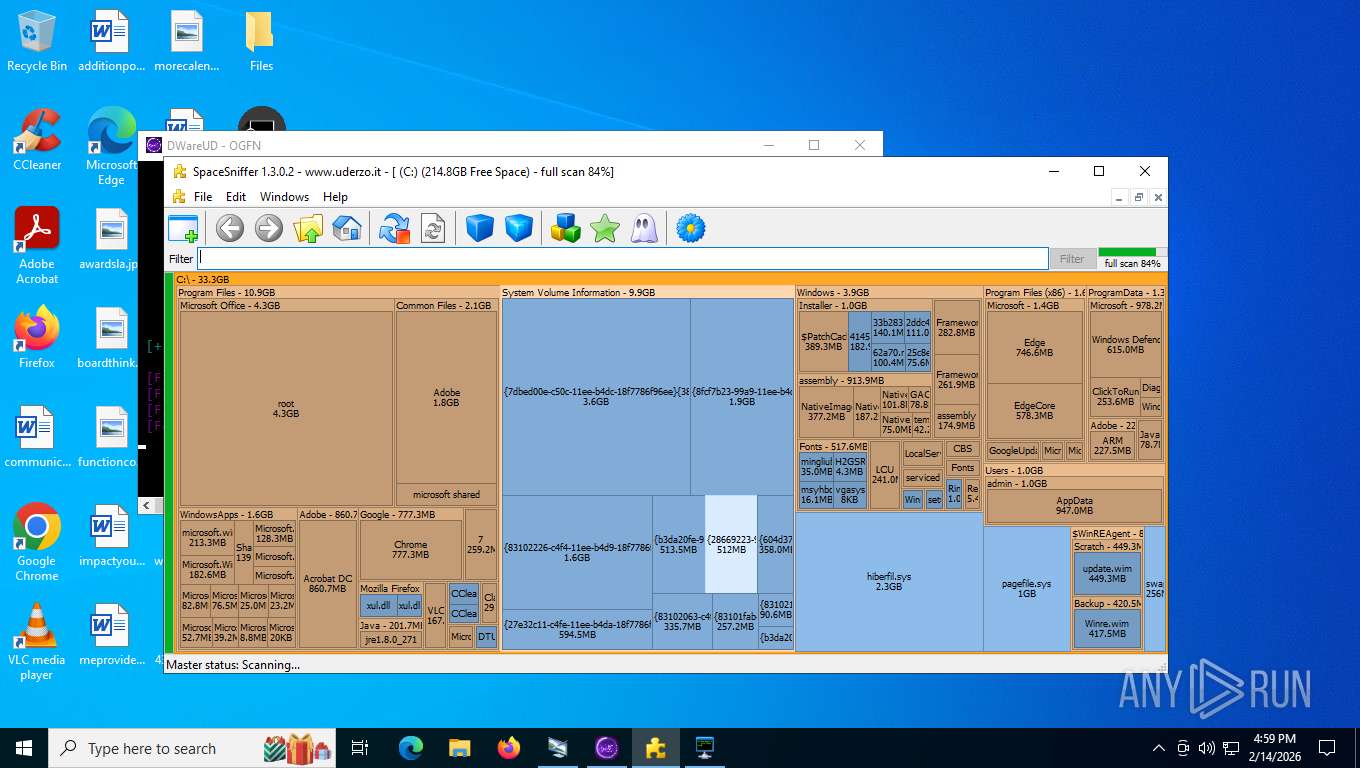Click the Firefox taskbar icon
The height and width of the screenshot is (768, 1360).
pos(509,748)
